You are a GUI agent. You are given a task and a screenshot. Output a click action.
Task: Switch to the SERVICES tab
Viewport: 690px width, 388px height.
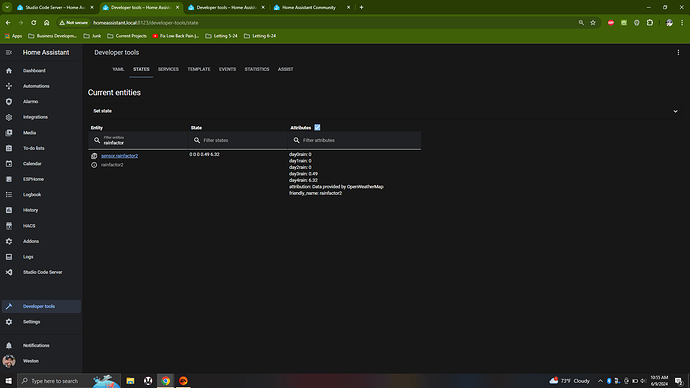pyautogui.click(x=168, y=70)
